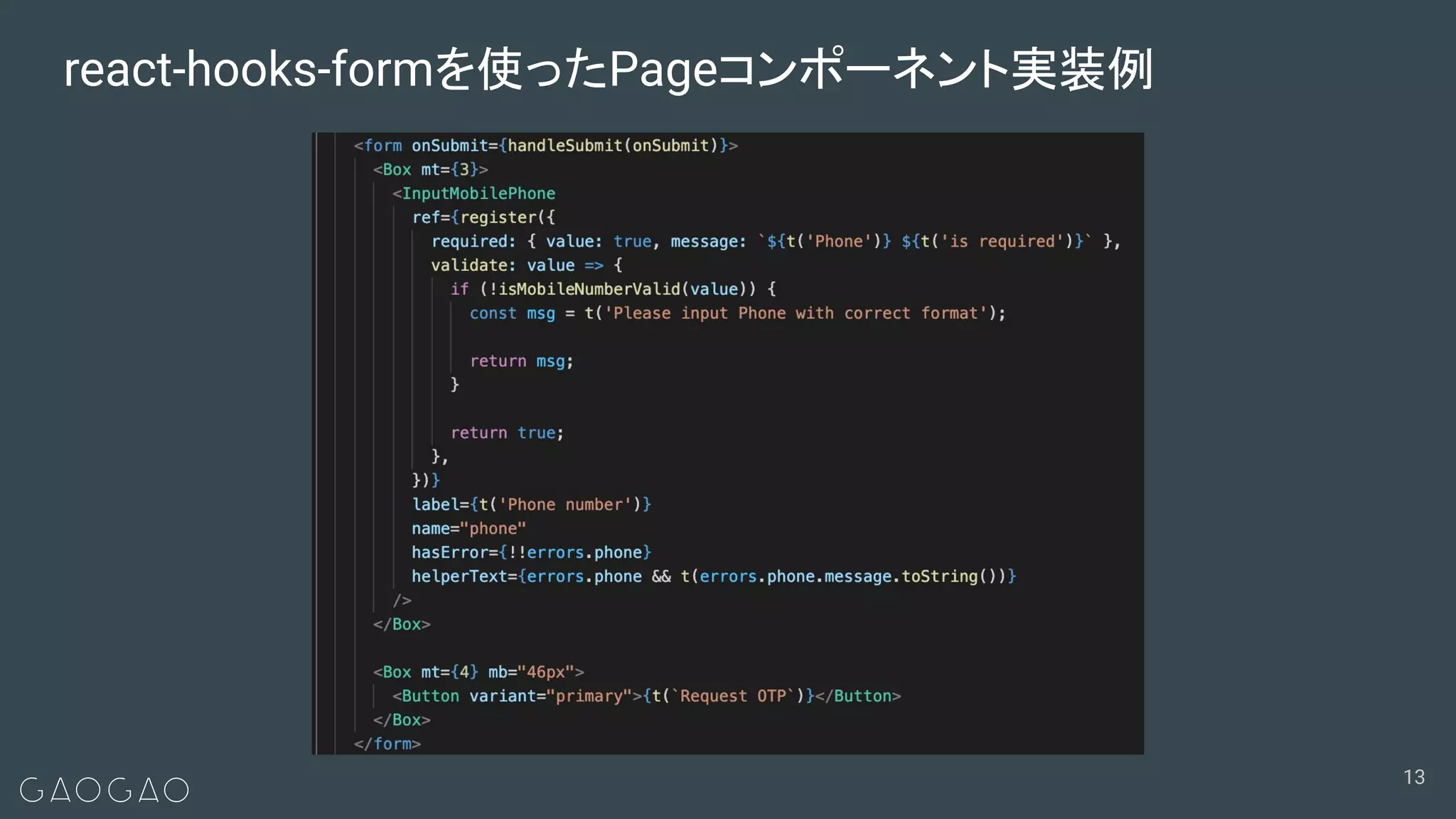
Task: Click the 'helperText={errors.phone && ...}' line
Action: click(x=714, y=577)
